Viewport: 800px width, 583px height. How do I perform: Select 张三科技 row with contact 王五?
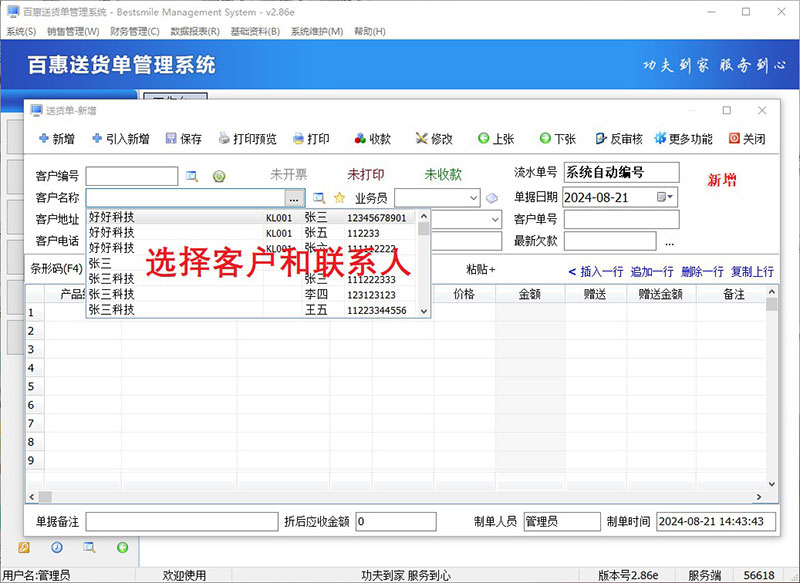(252, 310)
